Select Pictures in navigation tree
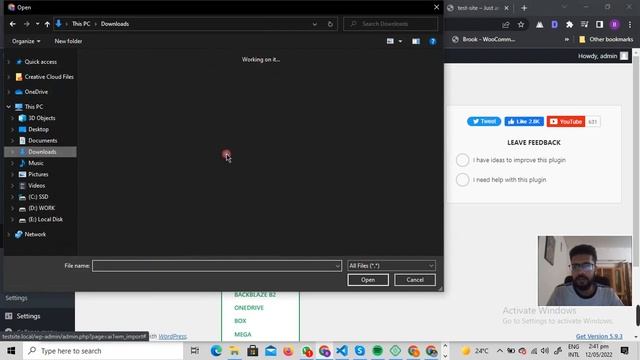The width and height of the screenshot is (640, 360). point(38,174)
